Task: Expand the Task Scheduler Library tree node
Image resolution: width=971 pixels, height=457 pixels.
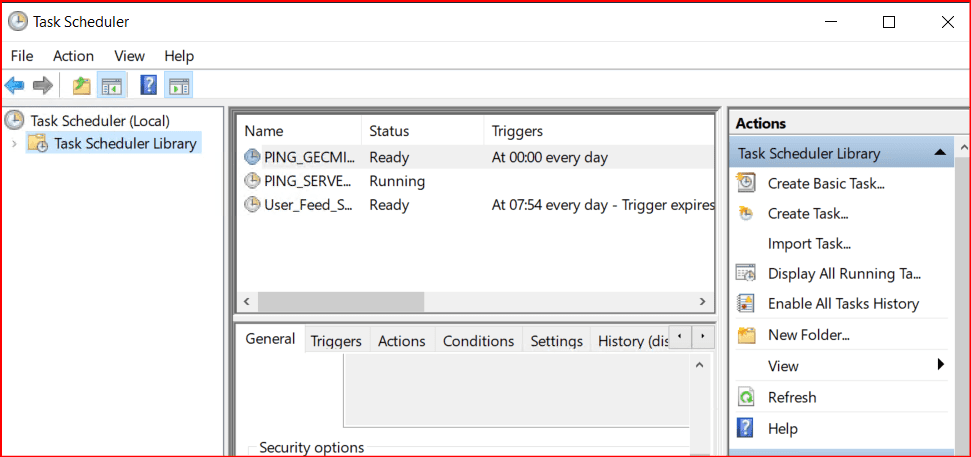Action: (x=14, y=144)
